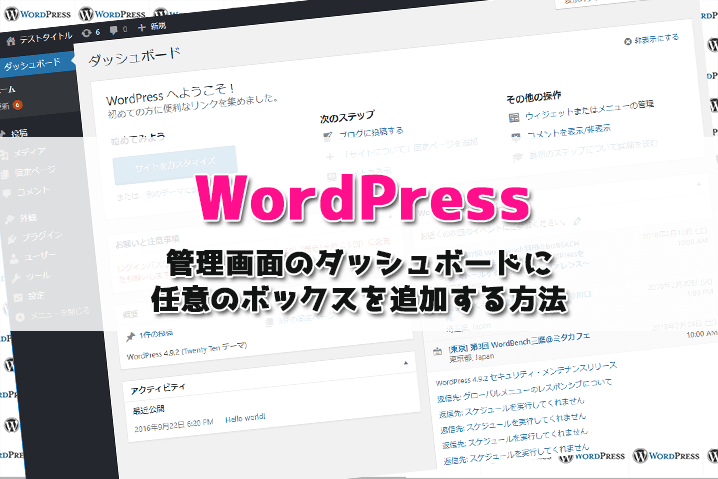This screenshot has height=479, width=718.
Task: Collapse the アクティビティ box with the arrow
Action: (x=406, y=363)
